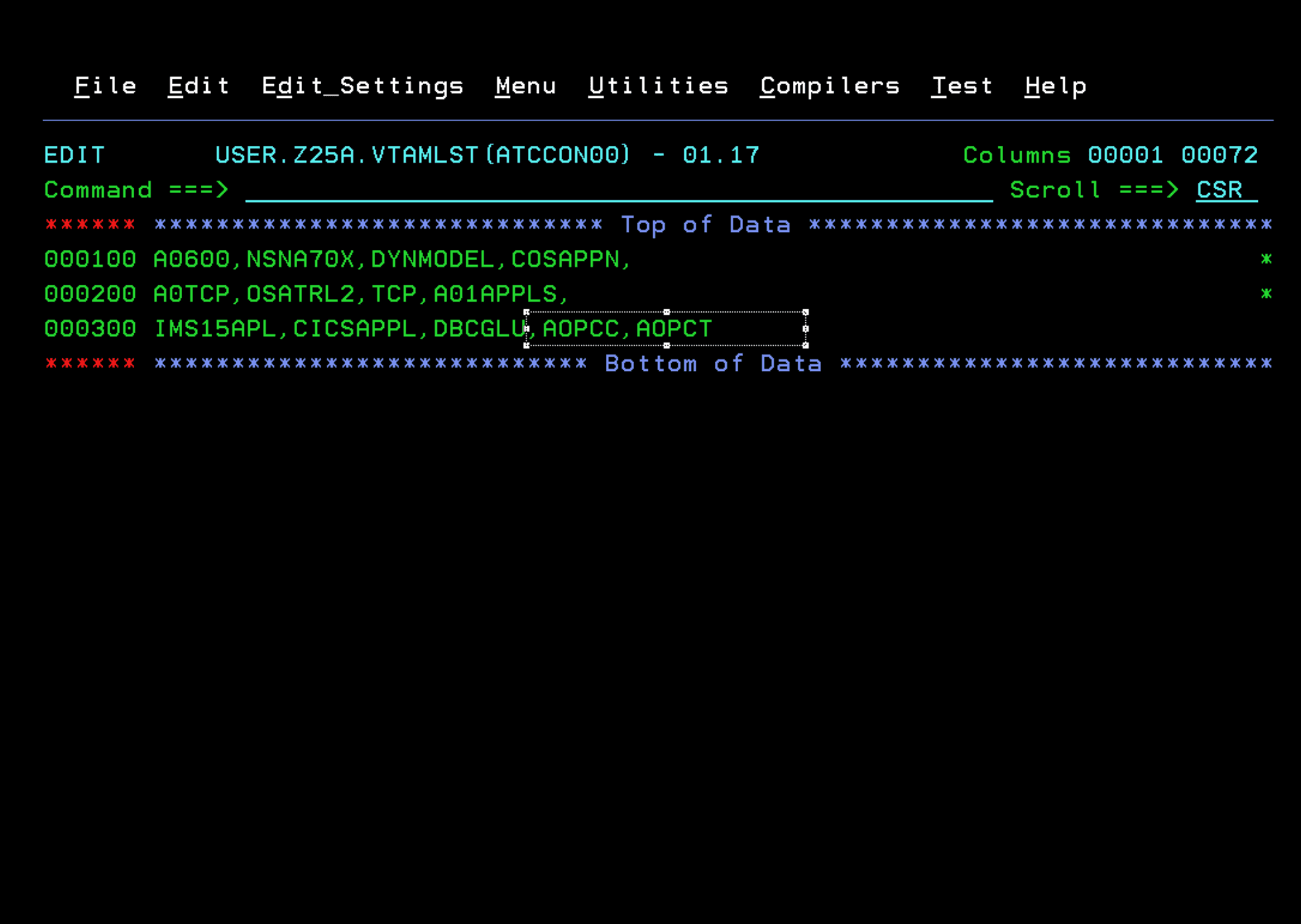Screen dimensions: 1301x924
Task: Open the Compilers menu
Action: (x=829, y=85)
